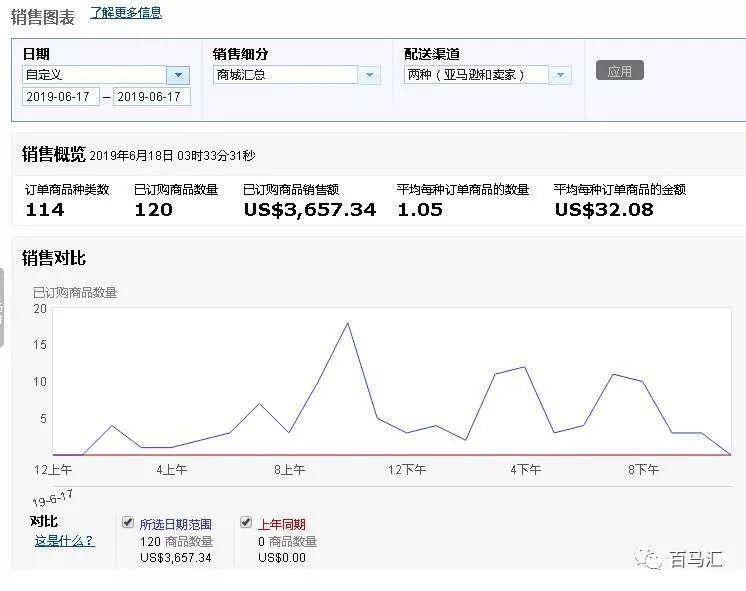The height and width of the screenshot is (591, 746).
Task: Click the 12下午 label on the chart axis
Action: [x=408, y=469]
